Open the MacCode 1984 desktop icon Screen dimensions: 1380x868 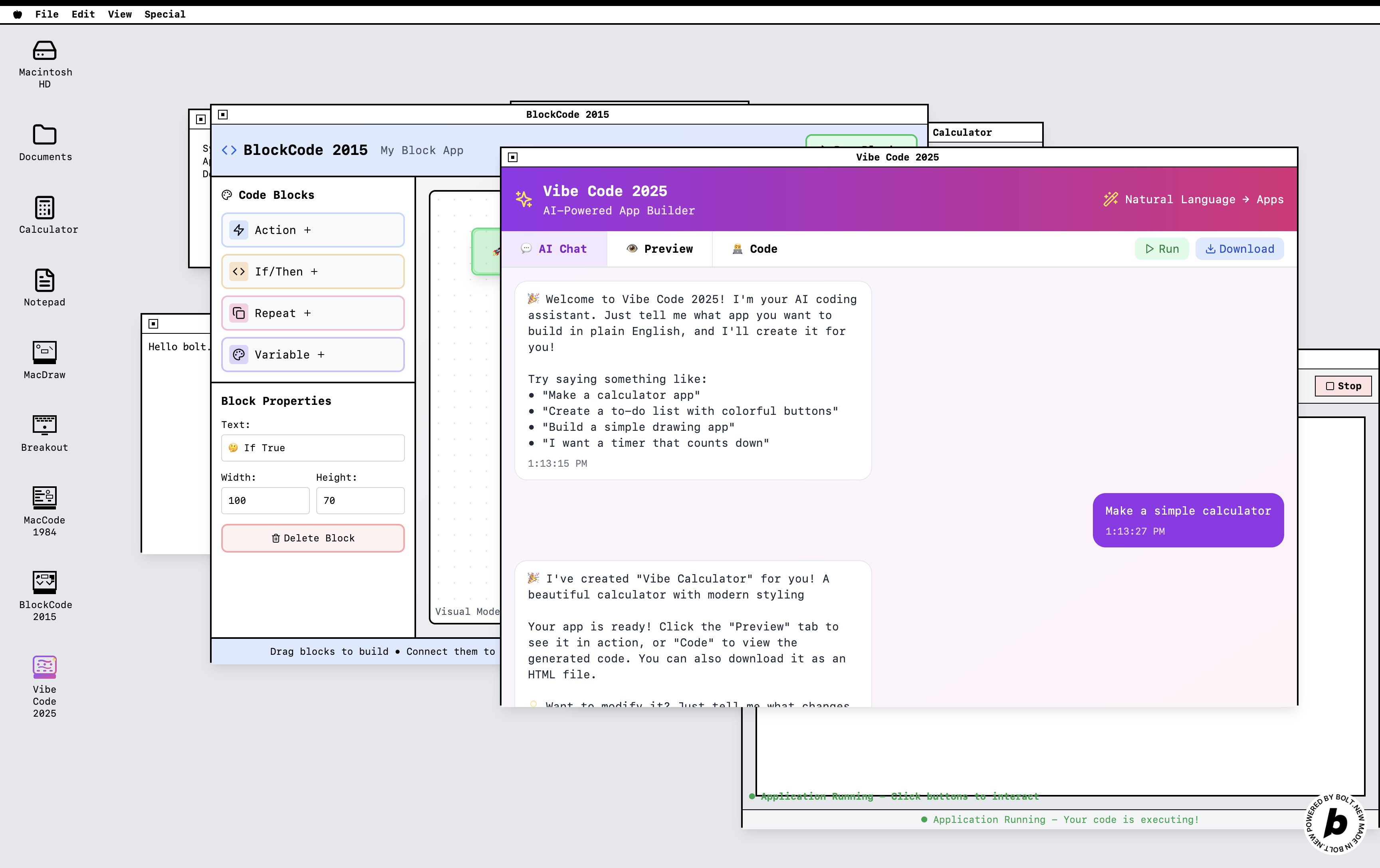click(44, 497)
